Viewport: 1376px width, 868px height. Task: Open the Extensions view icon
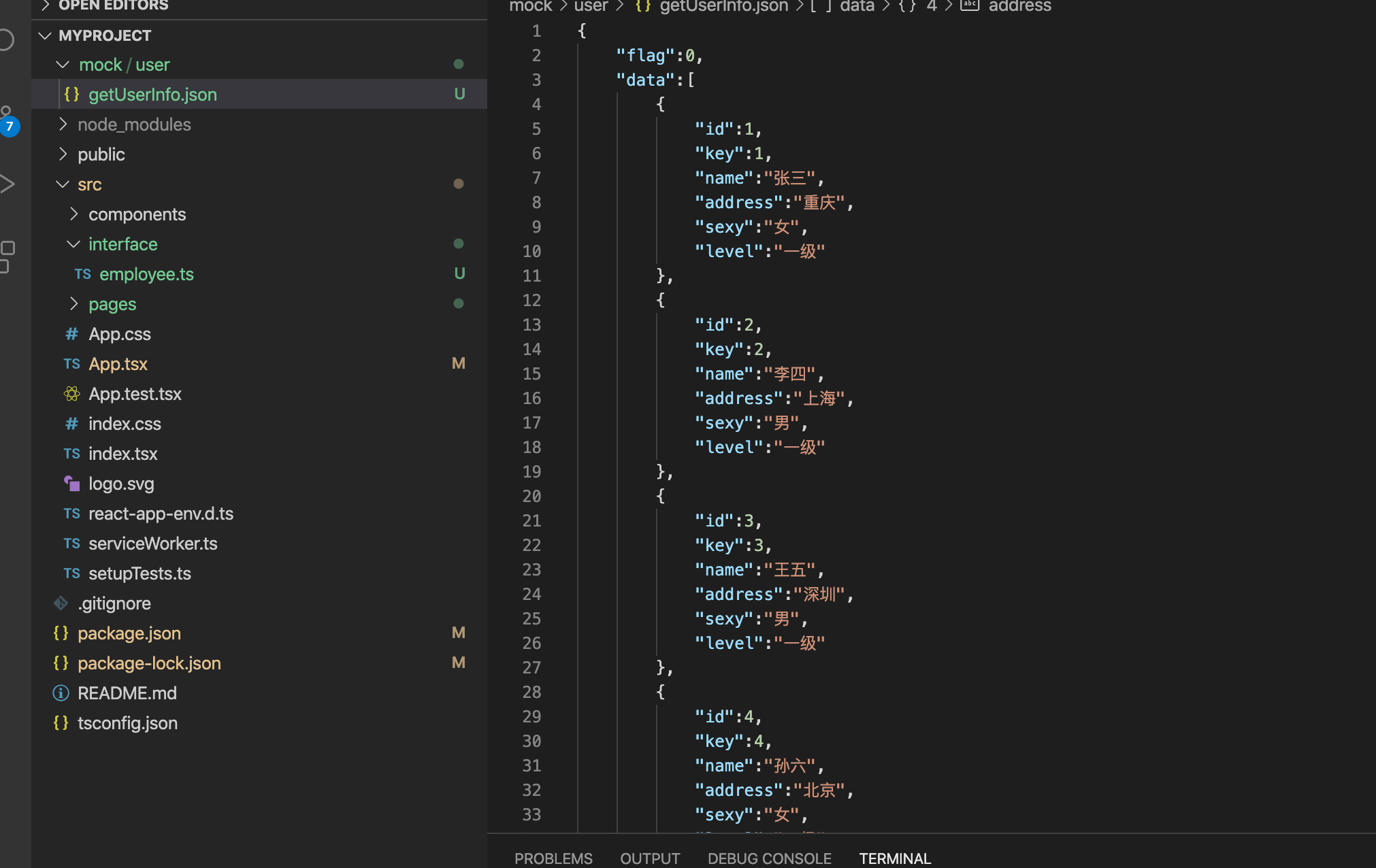coord(7,255)
